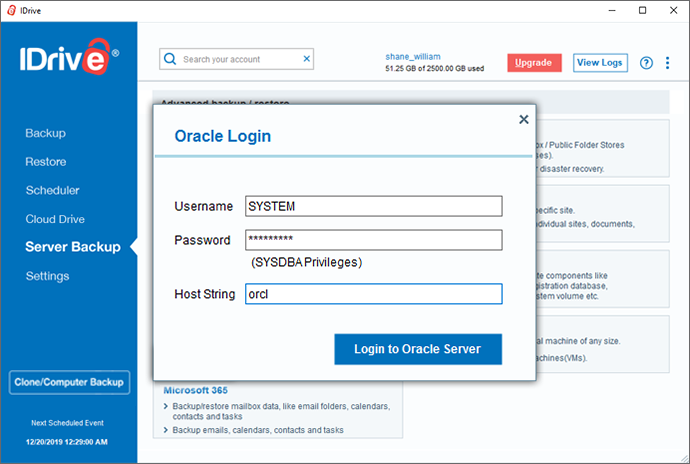Image resolution: width=690 pixels, height=464 pixels.
Task: Click the Host String field
Action: point(374,294)
